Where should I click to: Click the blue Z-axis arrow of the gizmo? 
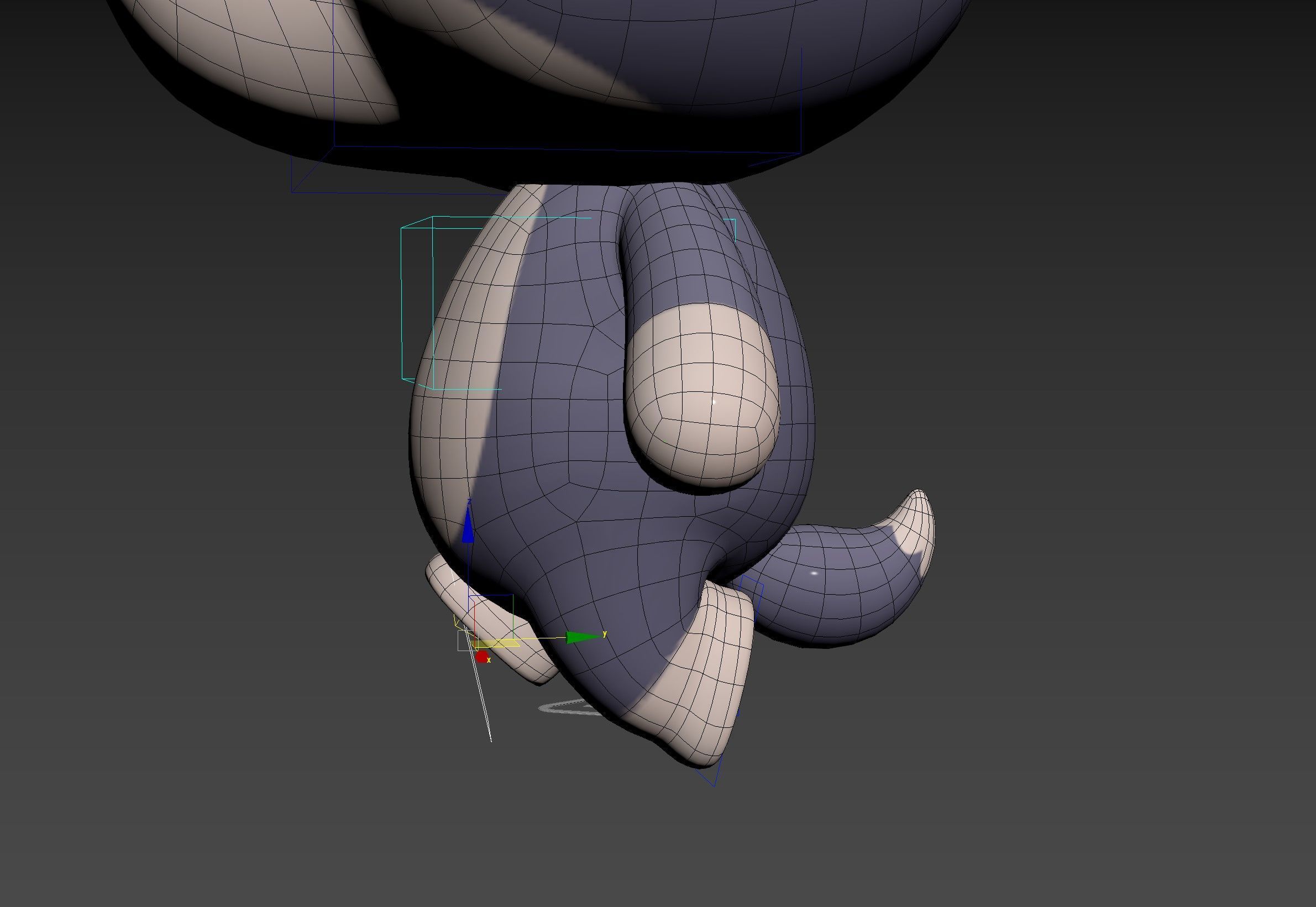point(468,525)
